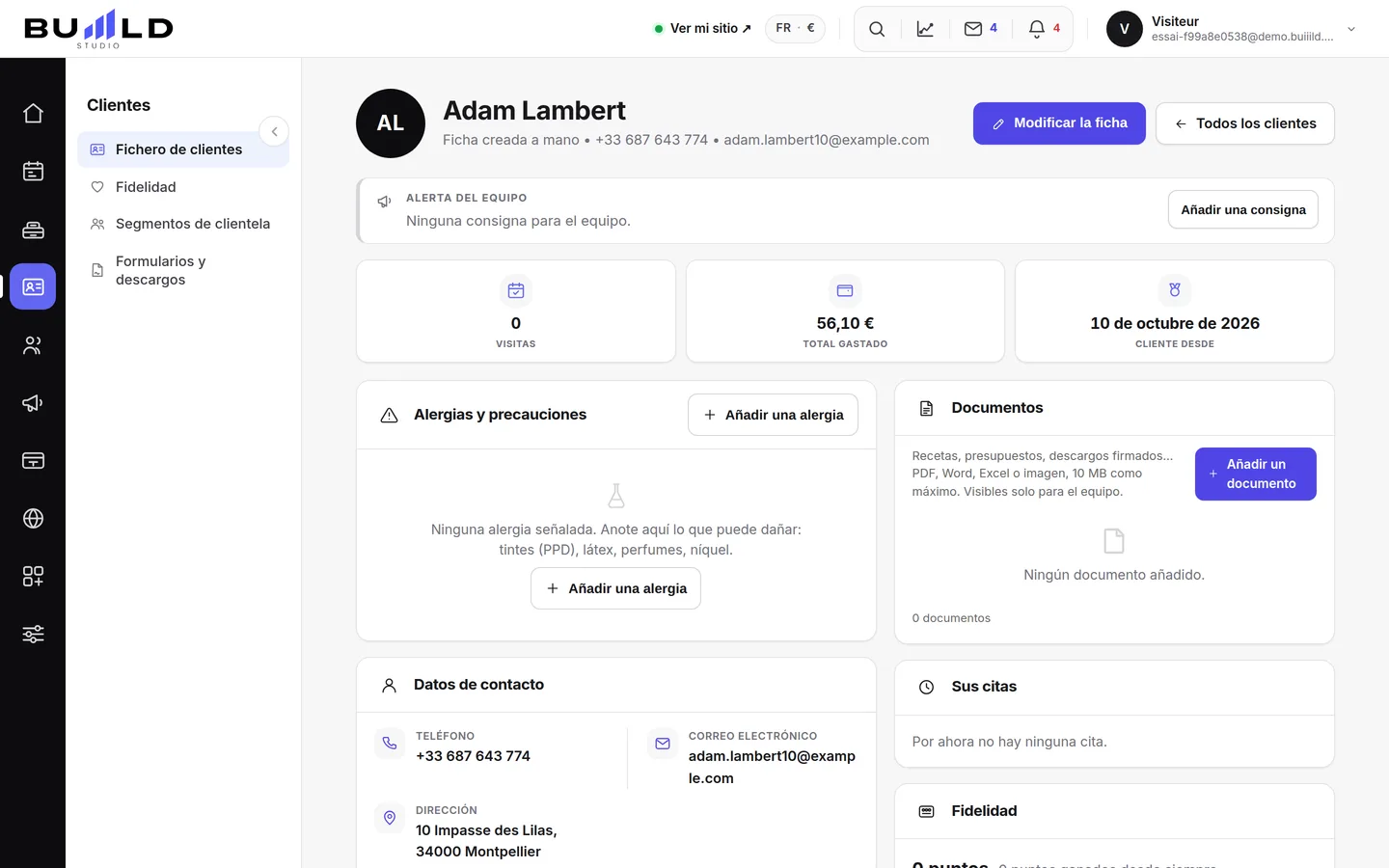Viewport: 1389px width, 868px height.
Task: Open the Ver mi sitio link
Action: (x=702, y=29)
